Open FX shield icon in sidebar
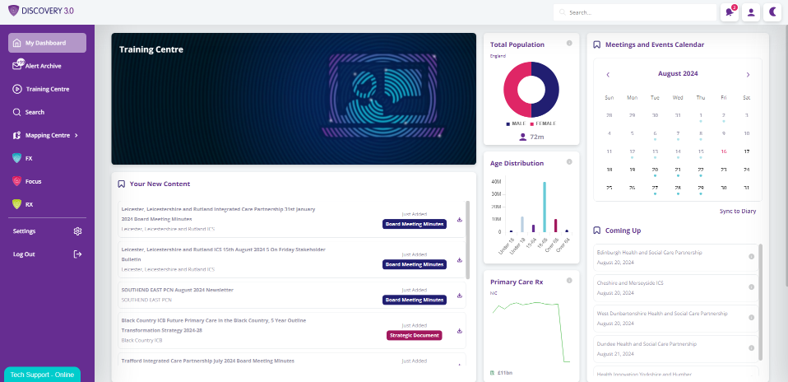This screenshot has height=382, width=788. click(x=17, y=158)
